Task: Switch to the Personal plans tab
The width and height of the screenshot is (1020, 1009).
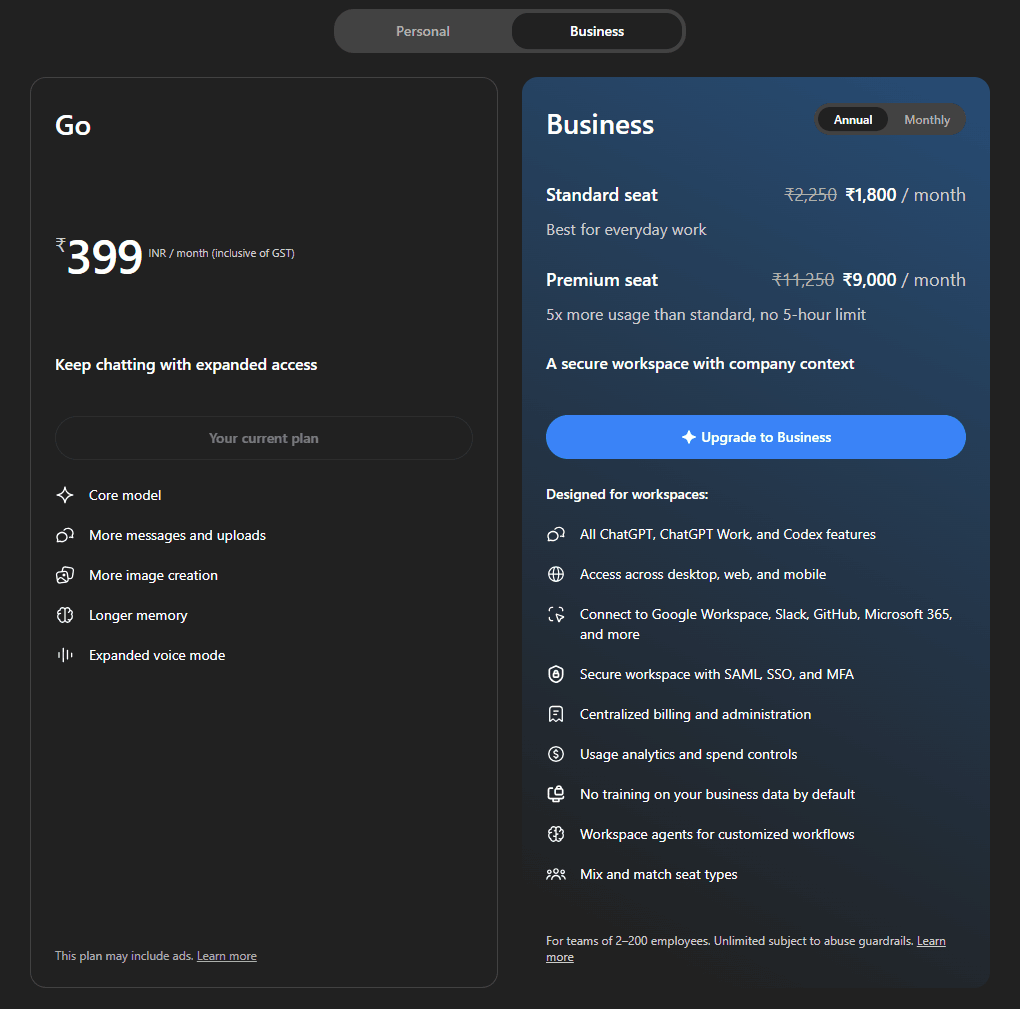Action: (x=423, y=31)
